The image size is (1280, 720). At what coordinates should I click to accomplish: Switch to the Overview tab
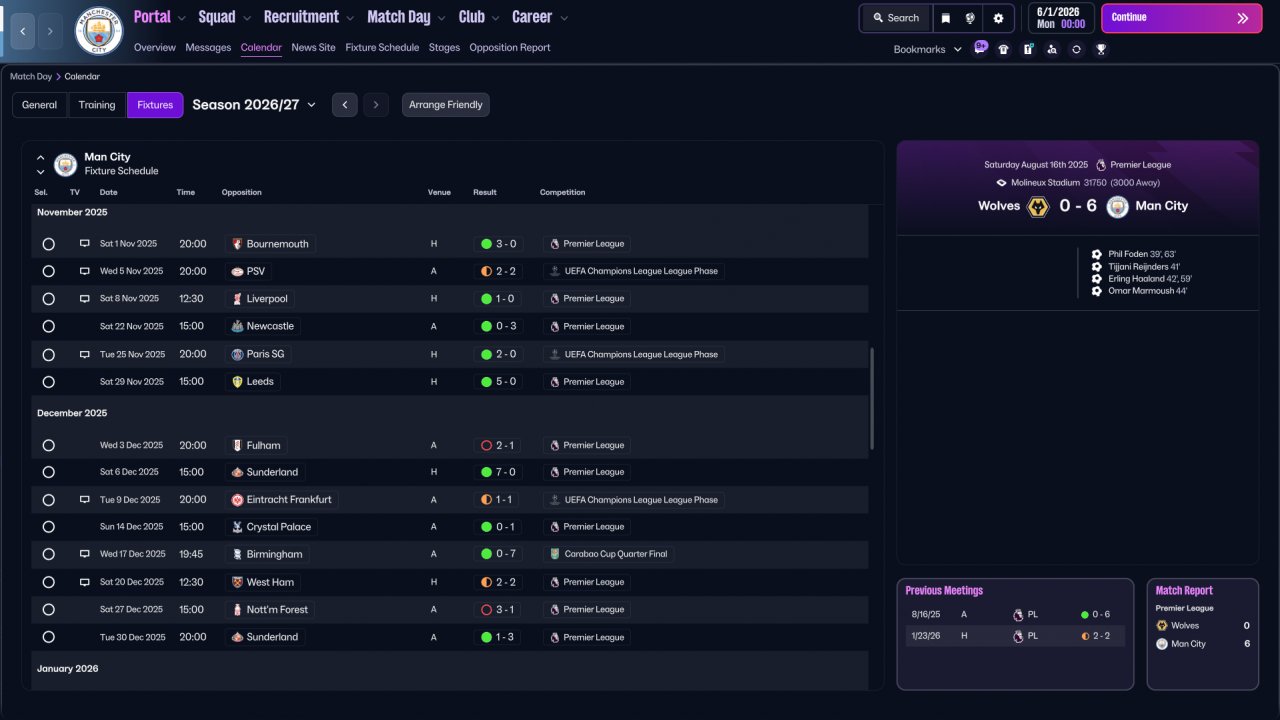[155, 47]
